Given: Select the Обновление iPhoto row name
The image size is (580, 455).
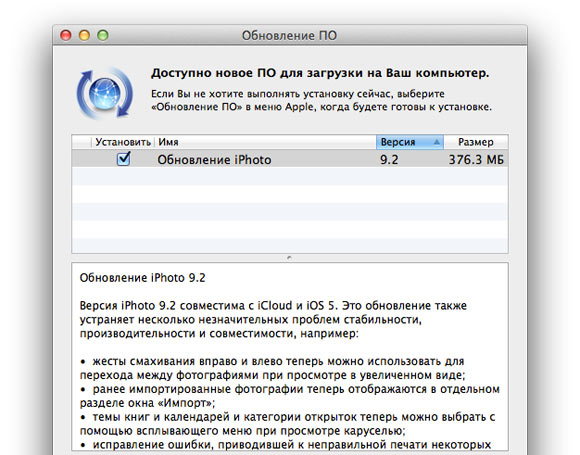Looking at the screenshot, I should [214, 160].
